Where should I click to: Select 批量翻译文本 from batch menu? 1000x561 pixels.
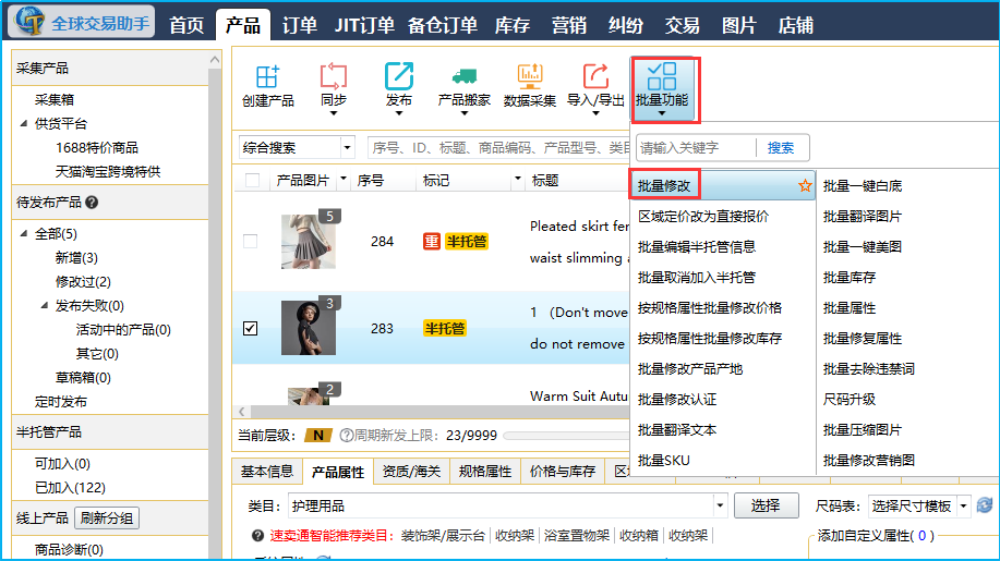[677, 430]
